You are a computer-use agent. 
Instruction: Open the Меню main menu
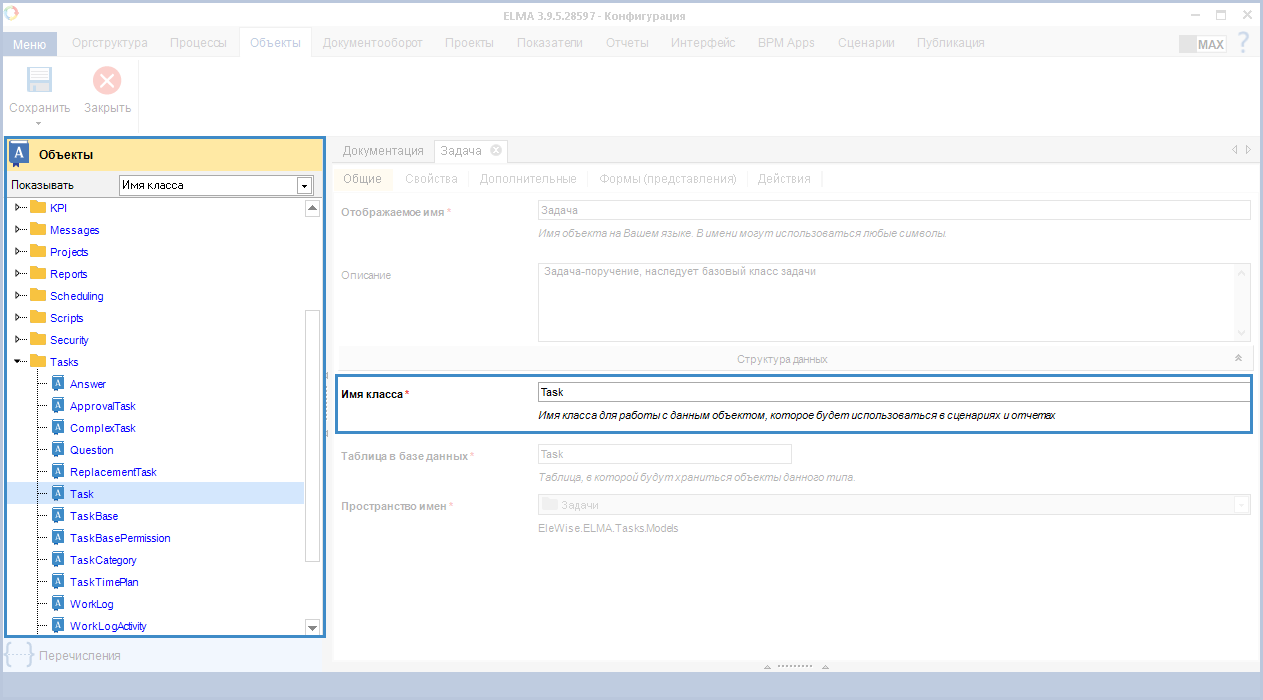[29, 44]
